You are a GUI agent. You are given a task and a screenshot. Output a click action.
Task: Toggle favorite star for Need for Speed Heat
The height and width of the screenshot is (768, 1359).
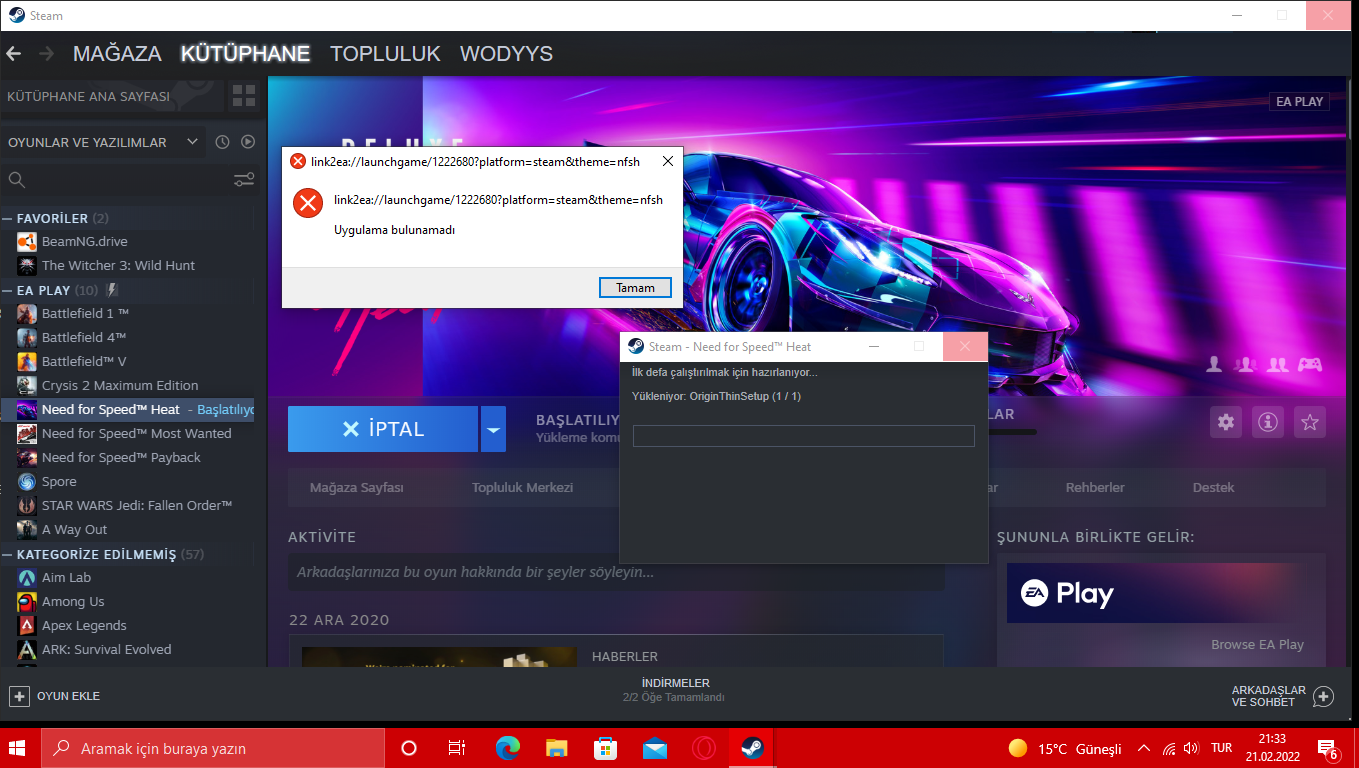[x=1310, y=422]
